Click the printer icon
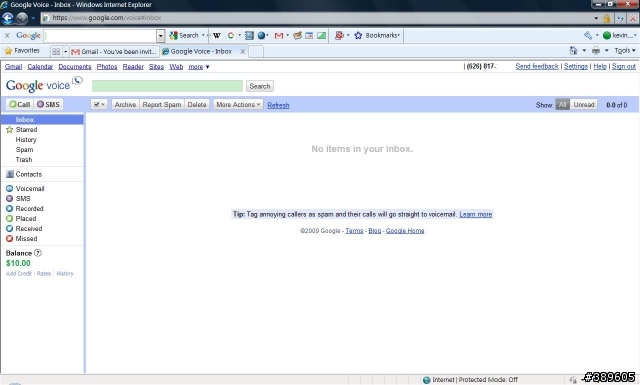 click(596, 51)
